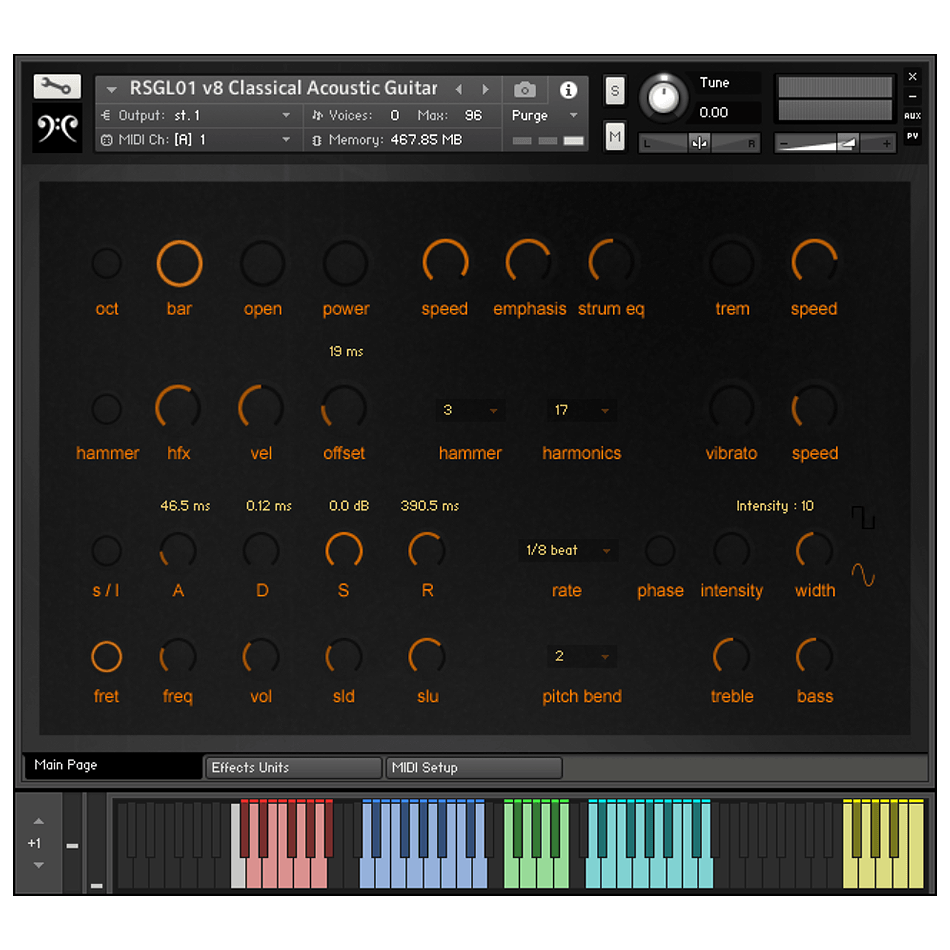Toggle the hammer on/off button
The image size is (950, 950).
[107, 409]
